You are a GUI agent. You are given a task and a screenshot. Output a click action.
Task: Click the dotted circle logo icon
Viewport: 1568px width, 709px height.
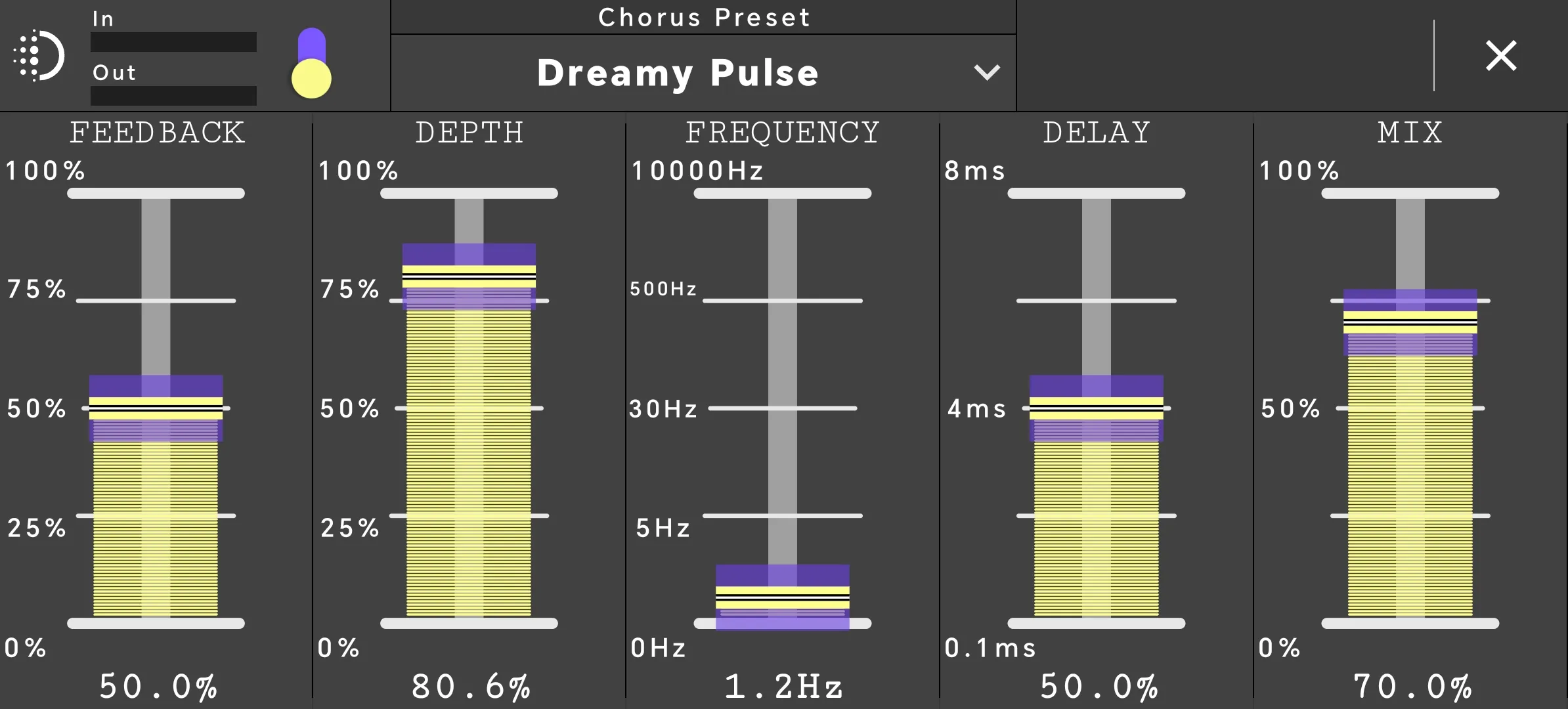tap(39, 56)
